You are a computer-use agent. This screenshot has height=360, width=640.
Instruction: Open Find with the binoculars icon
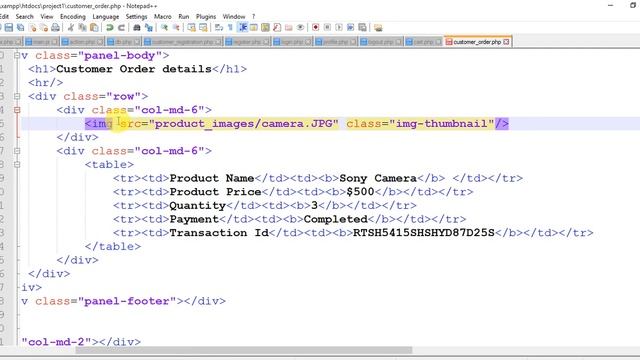137,28
